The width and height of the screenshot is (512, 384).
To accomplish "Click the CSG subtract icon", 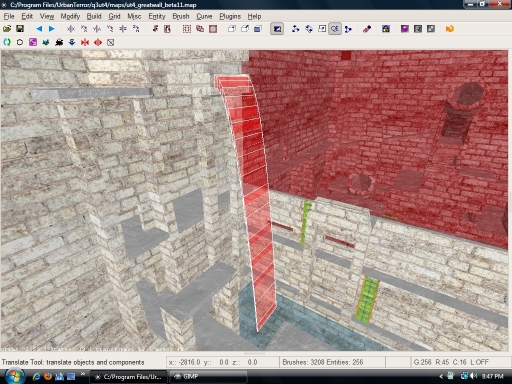I will click(x=187, y=29).
